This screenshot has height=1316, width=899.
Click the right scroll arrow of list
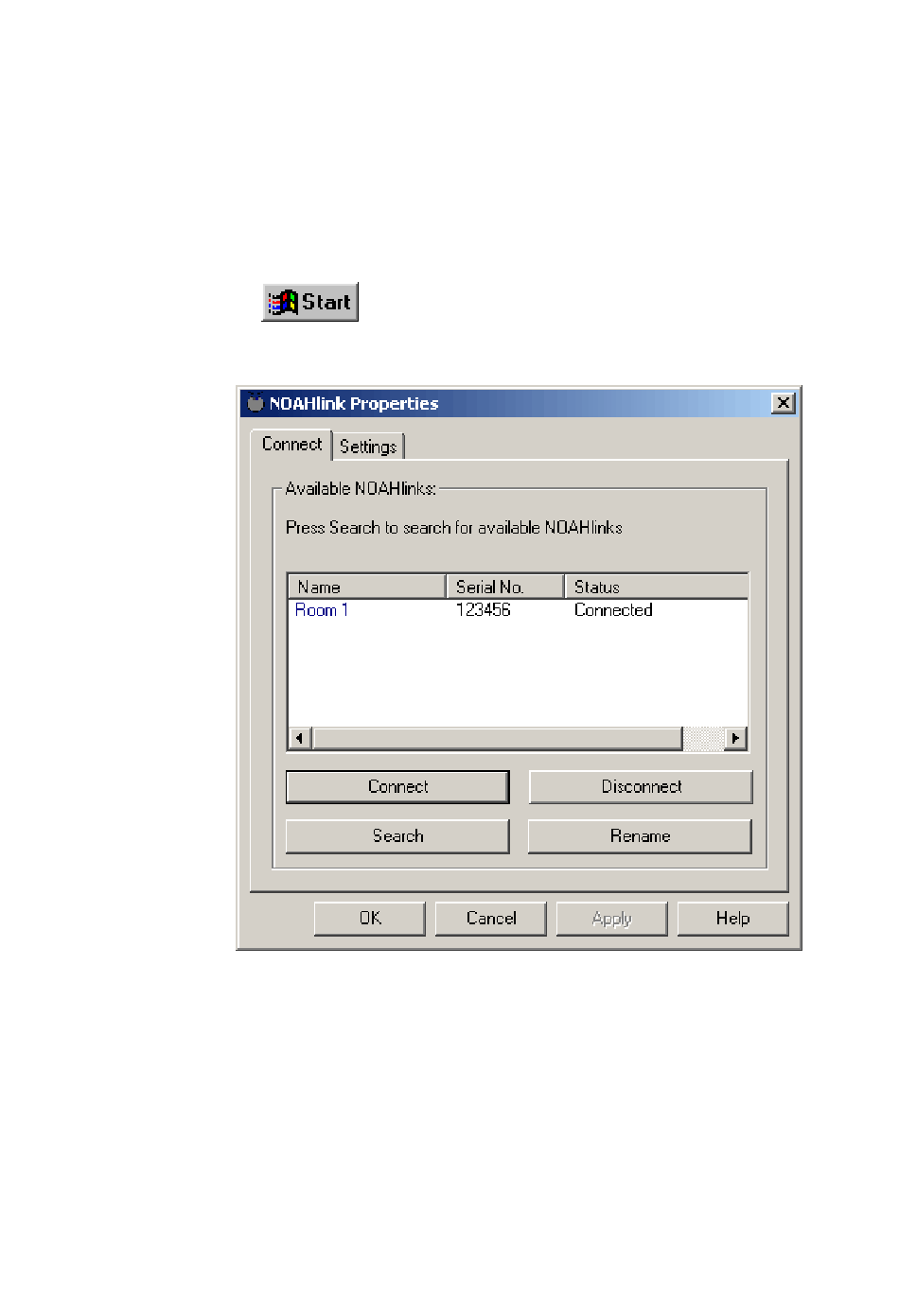click(735, 738)
